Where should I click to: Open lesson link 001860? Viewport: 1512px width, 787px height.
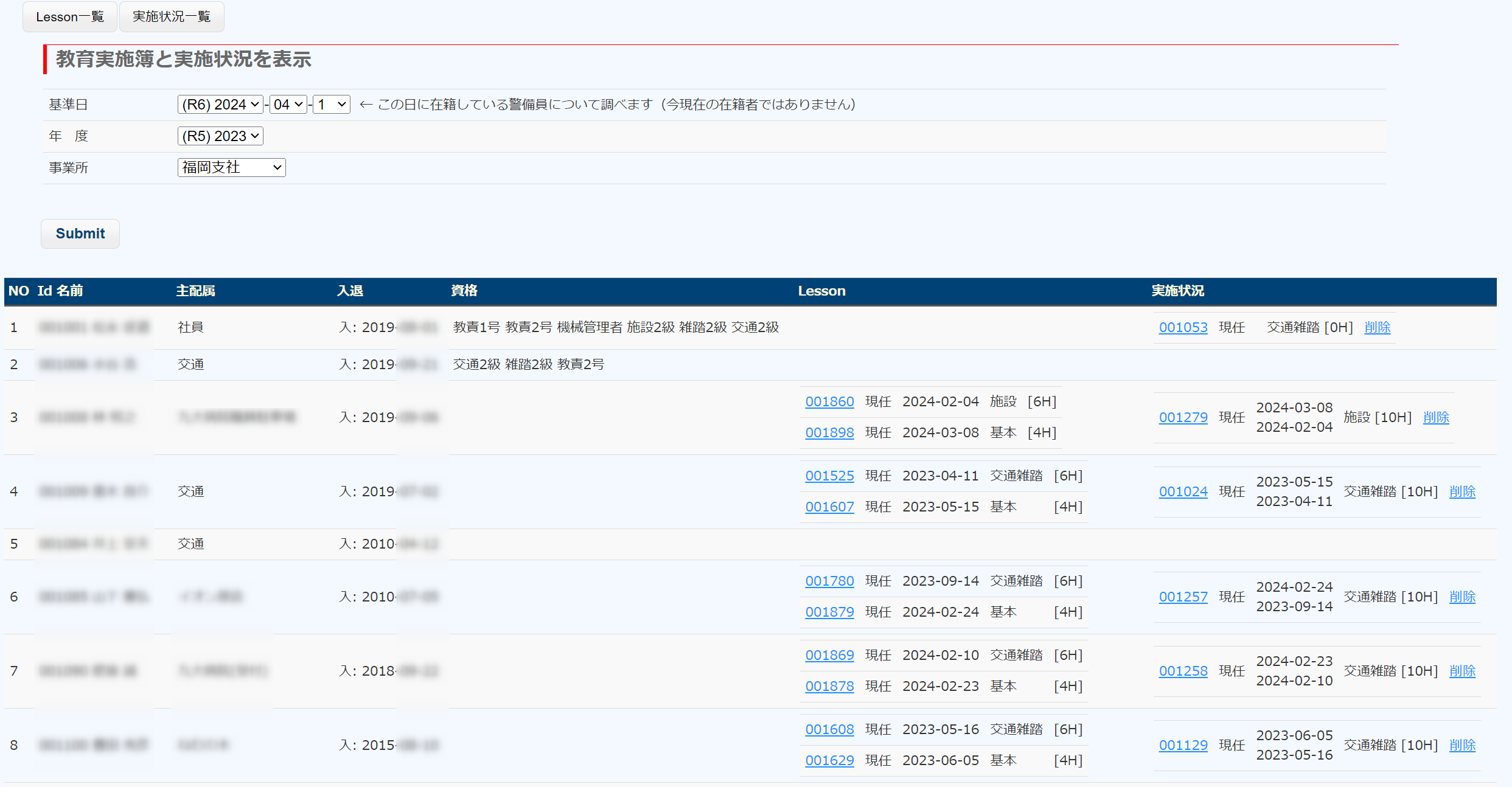(x=829, y=402)
